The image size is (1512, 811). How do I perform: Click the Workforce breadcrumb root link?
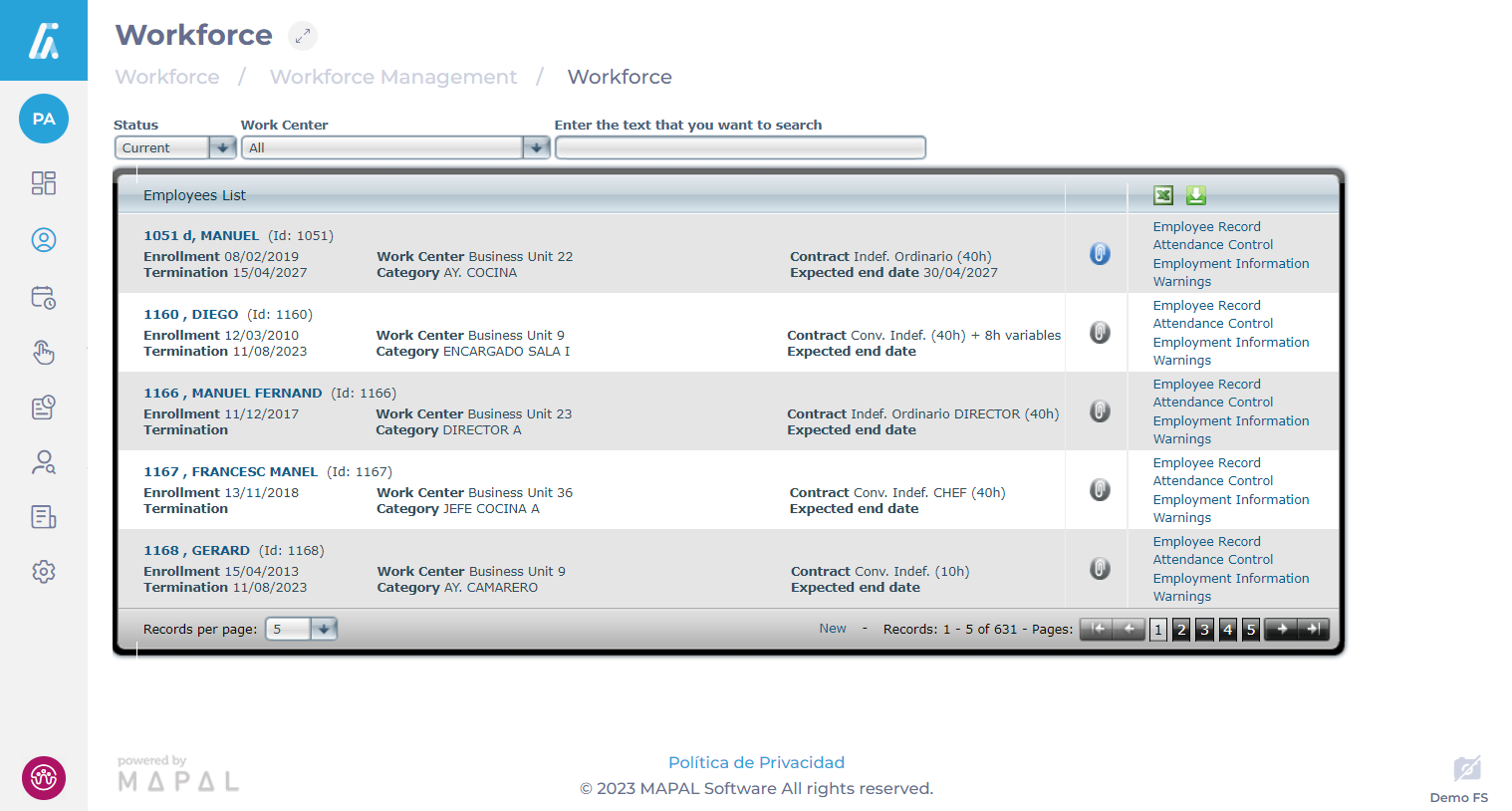[167, 77]
